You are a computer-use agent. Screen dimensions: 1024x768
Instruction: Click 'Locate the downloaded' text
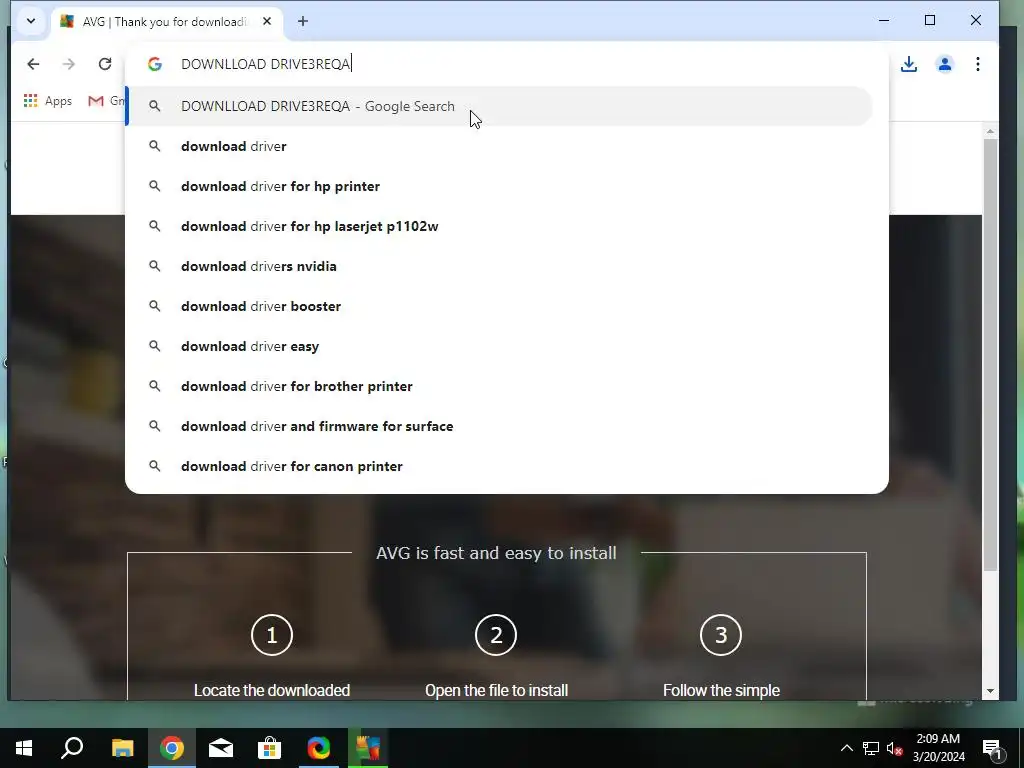(272, 690)
